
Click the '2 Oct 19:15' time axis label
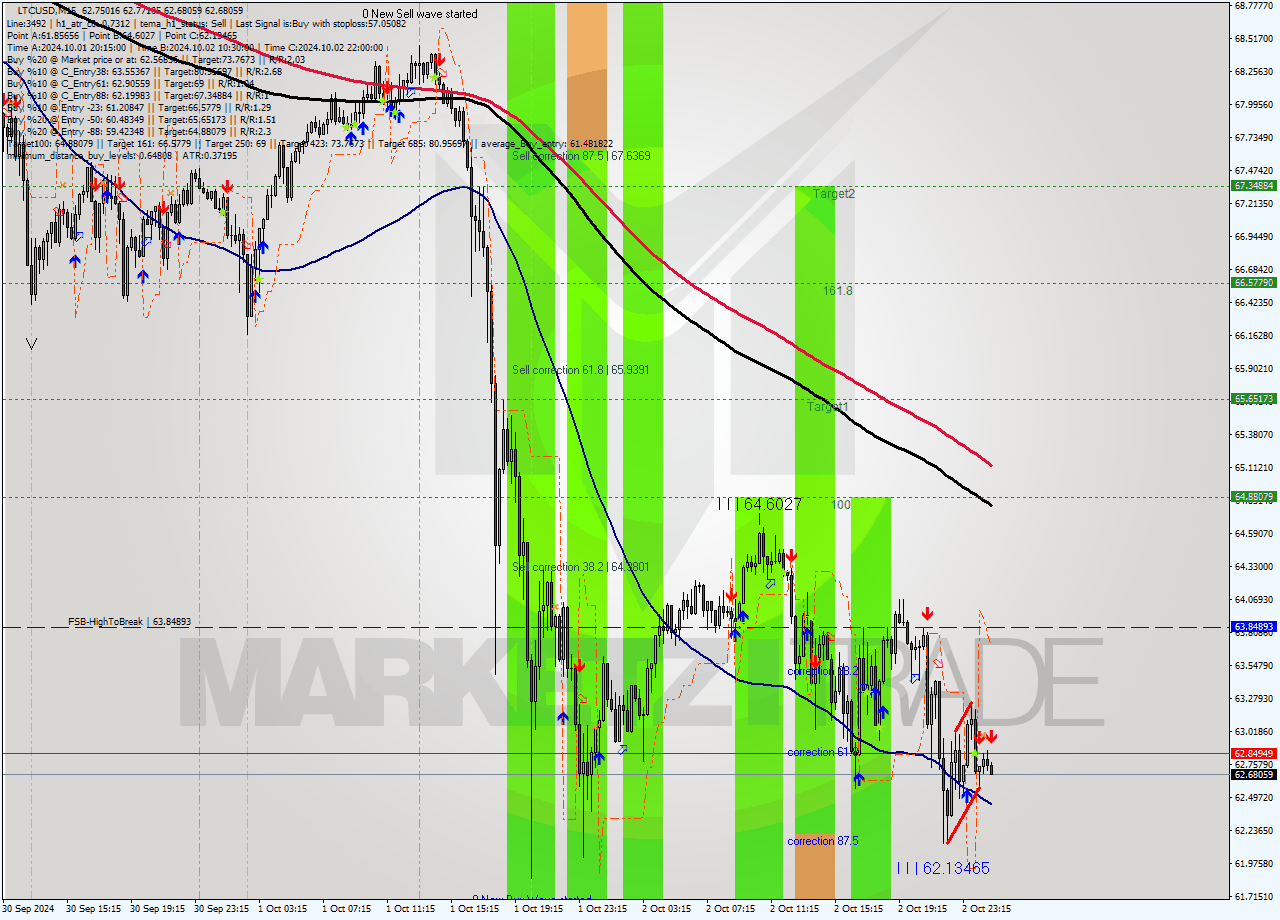(x=923, y=909)
